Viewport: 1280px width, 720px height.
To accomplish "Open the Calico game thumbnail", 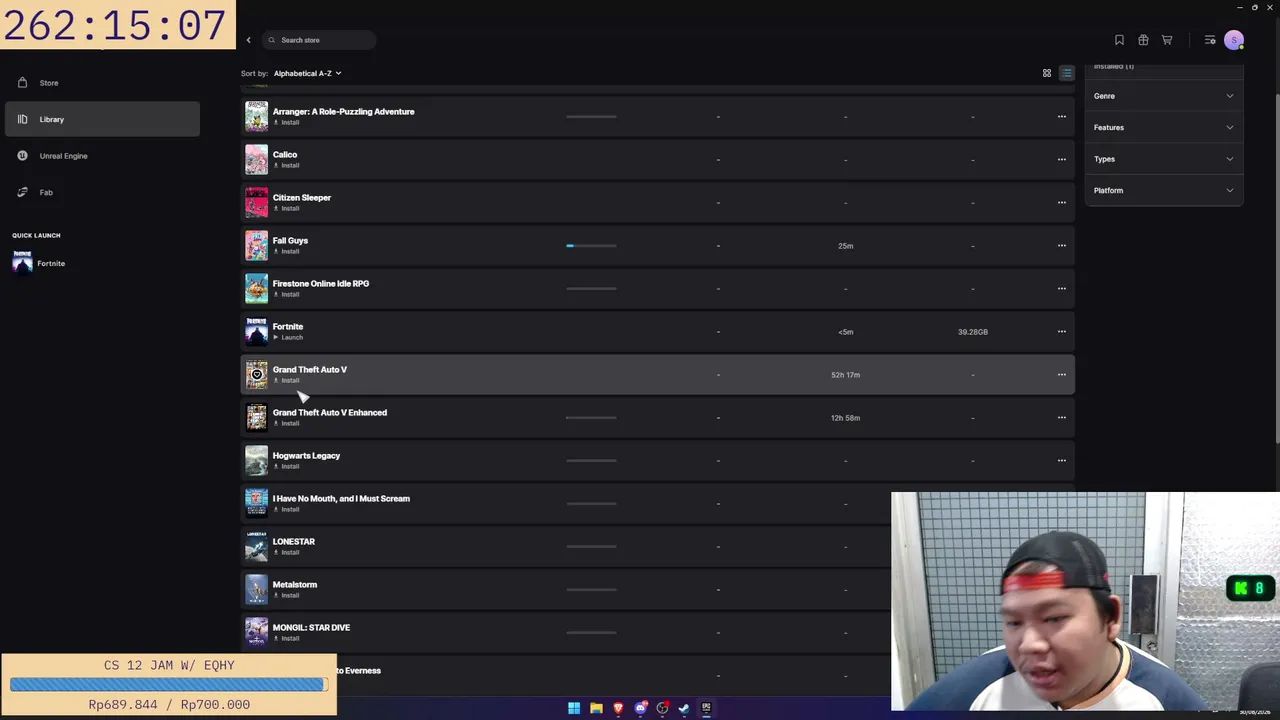I will point(257,159).
